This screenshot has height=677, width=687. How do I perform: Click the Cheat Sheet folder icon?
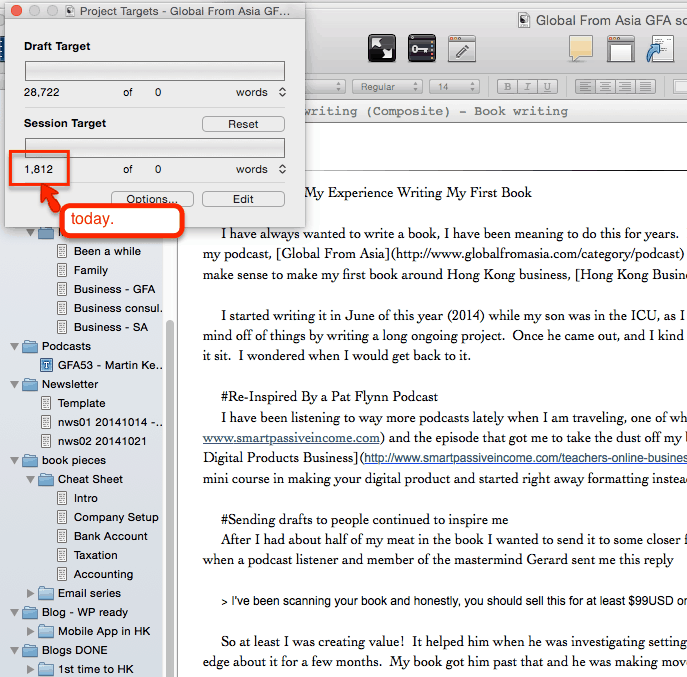(x=46, y=479)
